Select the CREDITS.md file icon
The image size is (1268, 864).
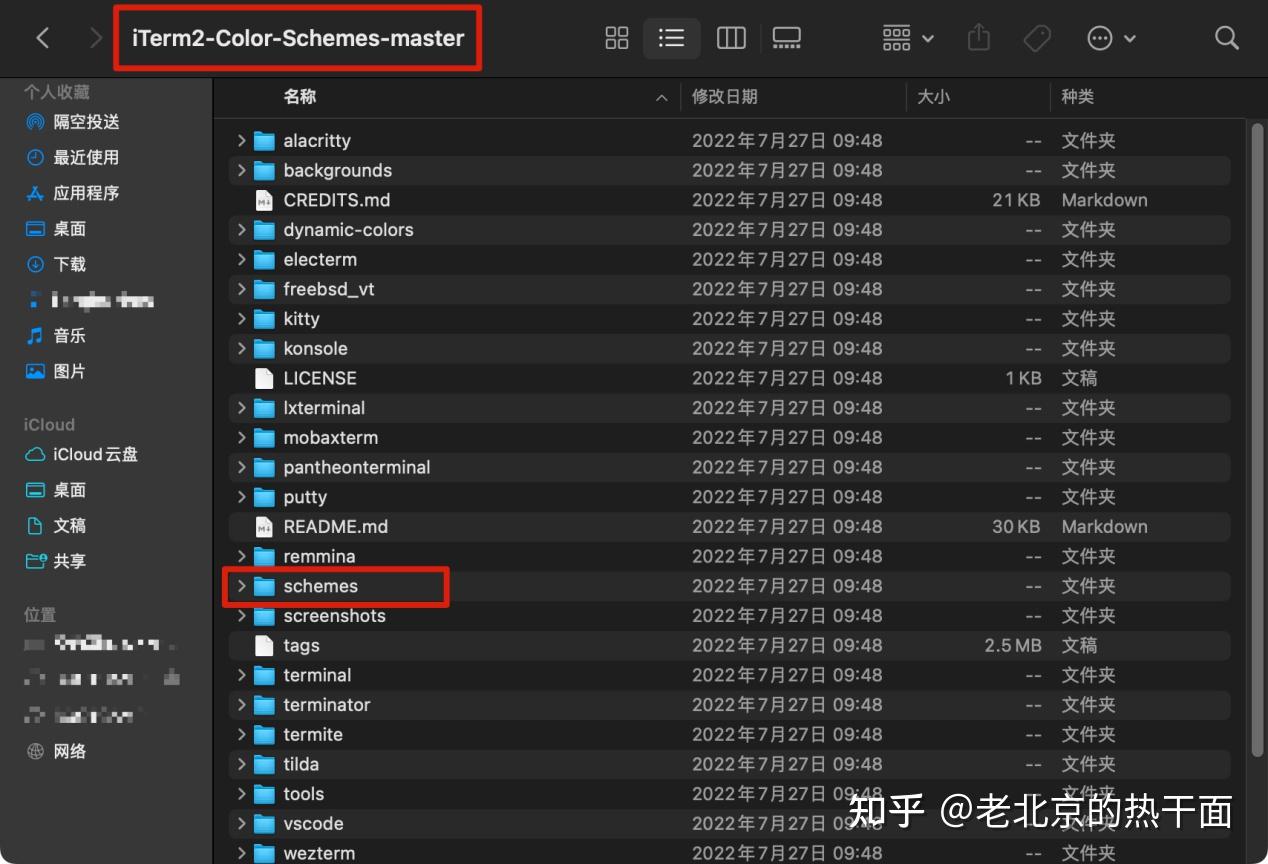pos(264,200)
